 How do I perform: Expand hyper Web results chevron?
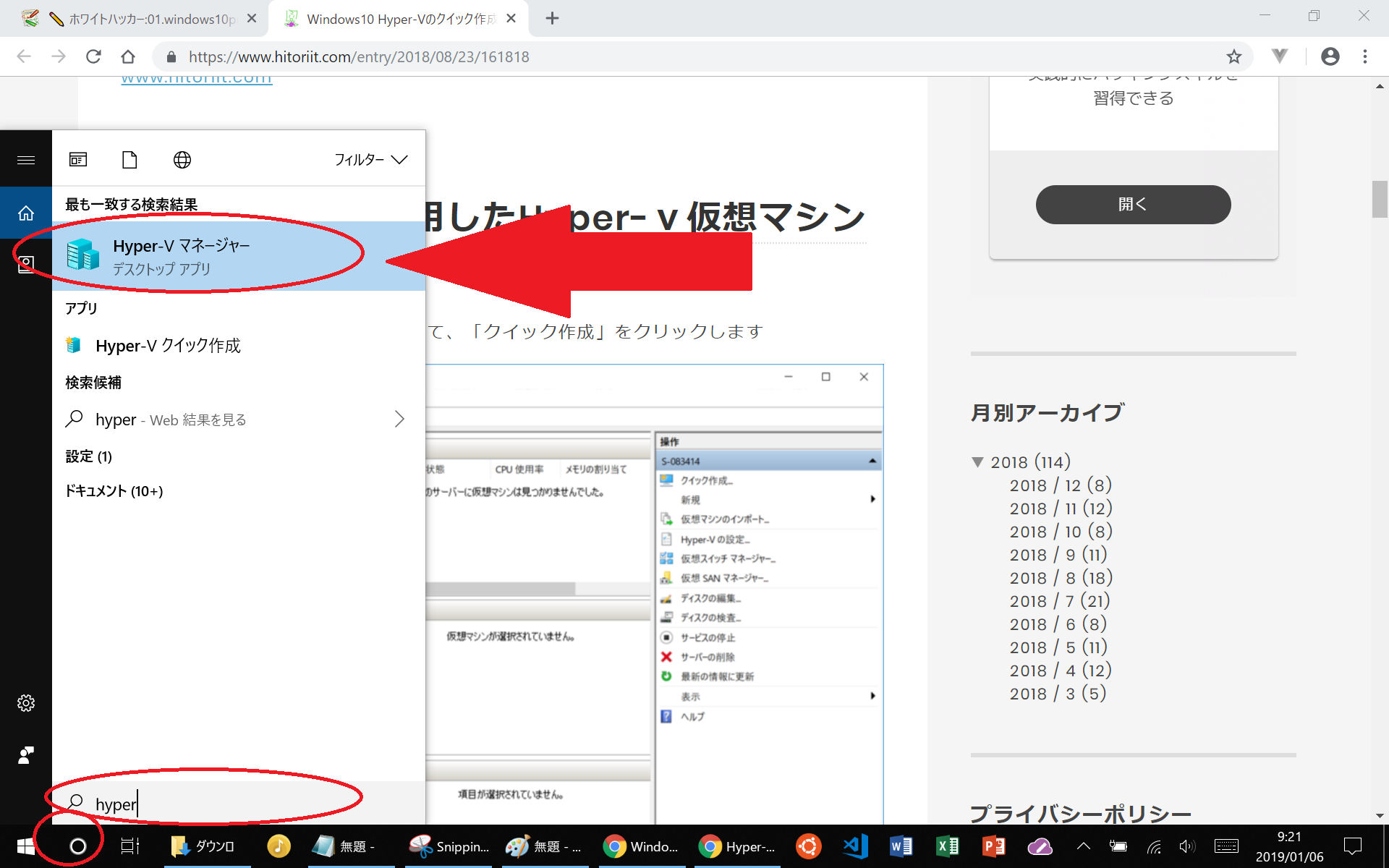[x=399, y=419]
